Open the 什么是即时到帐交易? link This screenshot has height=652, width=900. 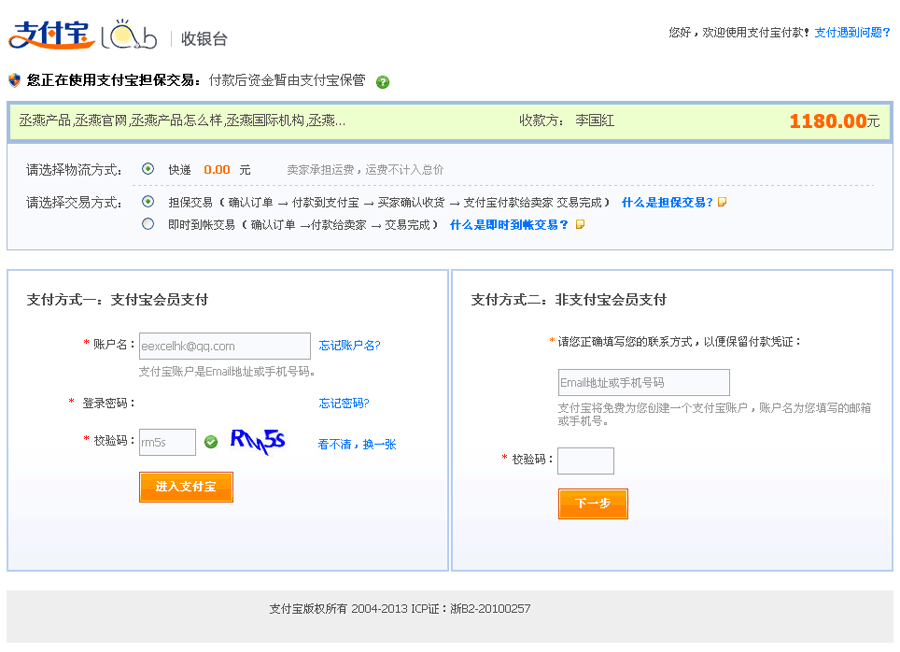[x=509, y=224]
